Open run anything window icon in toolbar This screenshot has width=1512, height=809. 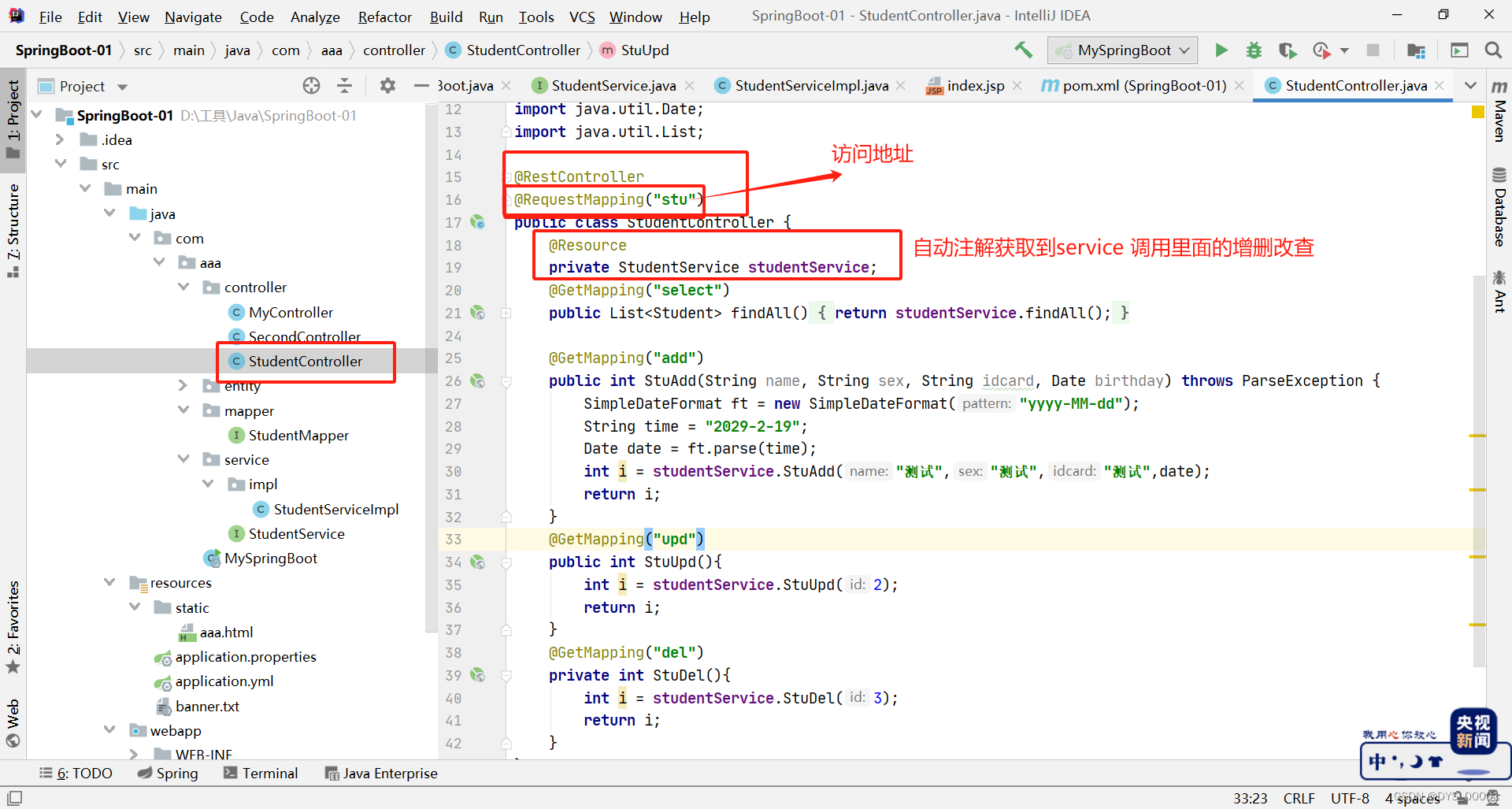[1459, 50]
